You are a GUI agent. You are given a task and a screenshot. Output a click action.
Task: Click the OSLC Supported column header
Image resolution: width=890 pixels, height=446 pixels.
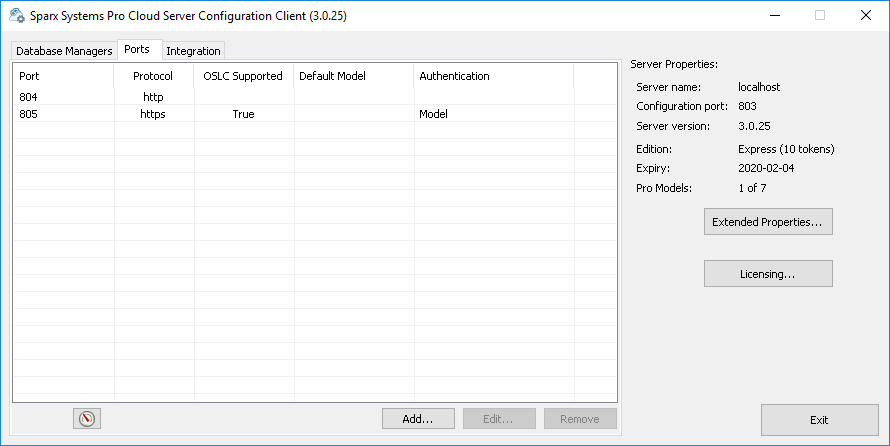click(x=243, y=76)
